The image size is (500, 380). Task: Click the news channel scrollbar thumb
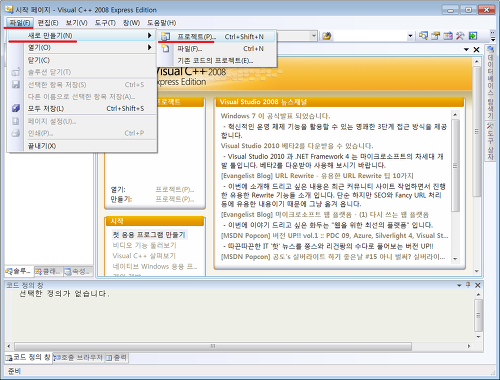pyautogui.click(x=455, y=165)
